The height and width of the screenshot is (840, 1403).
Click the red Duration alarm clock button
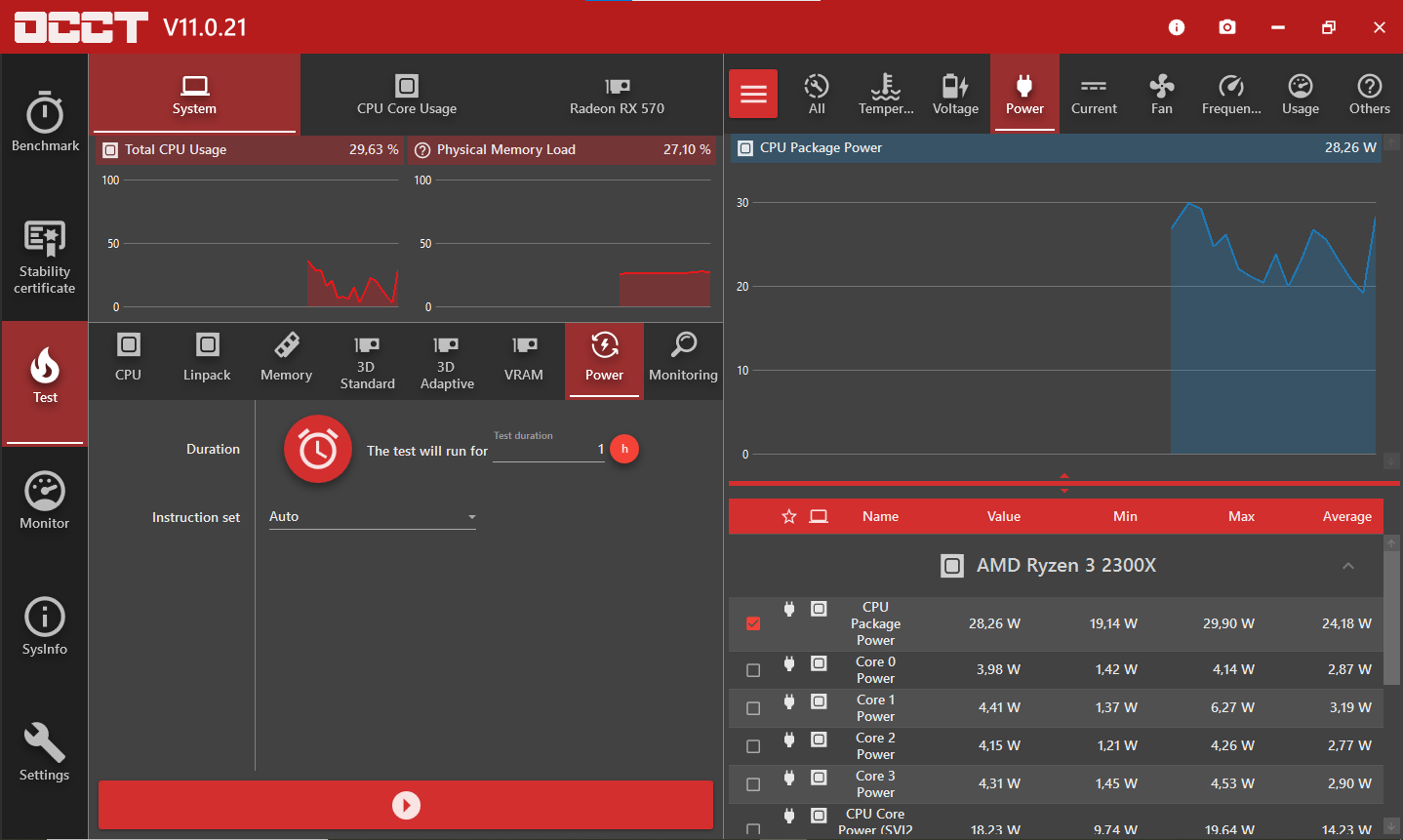coord(318,449)
